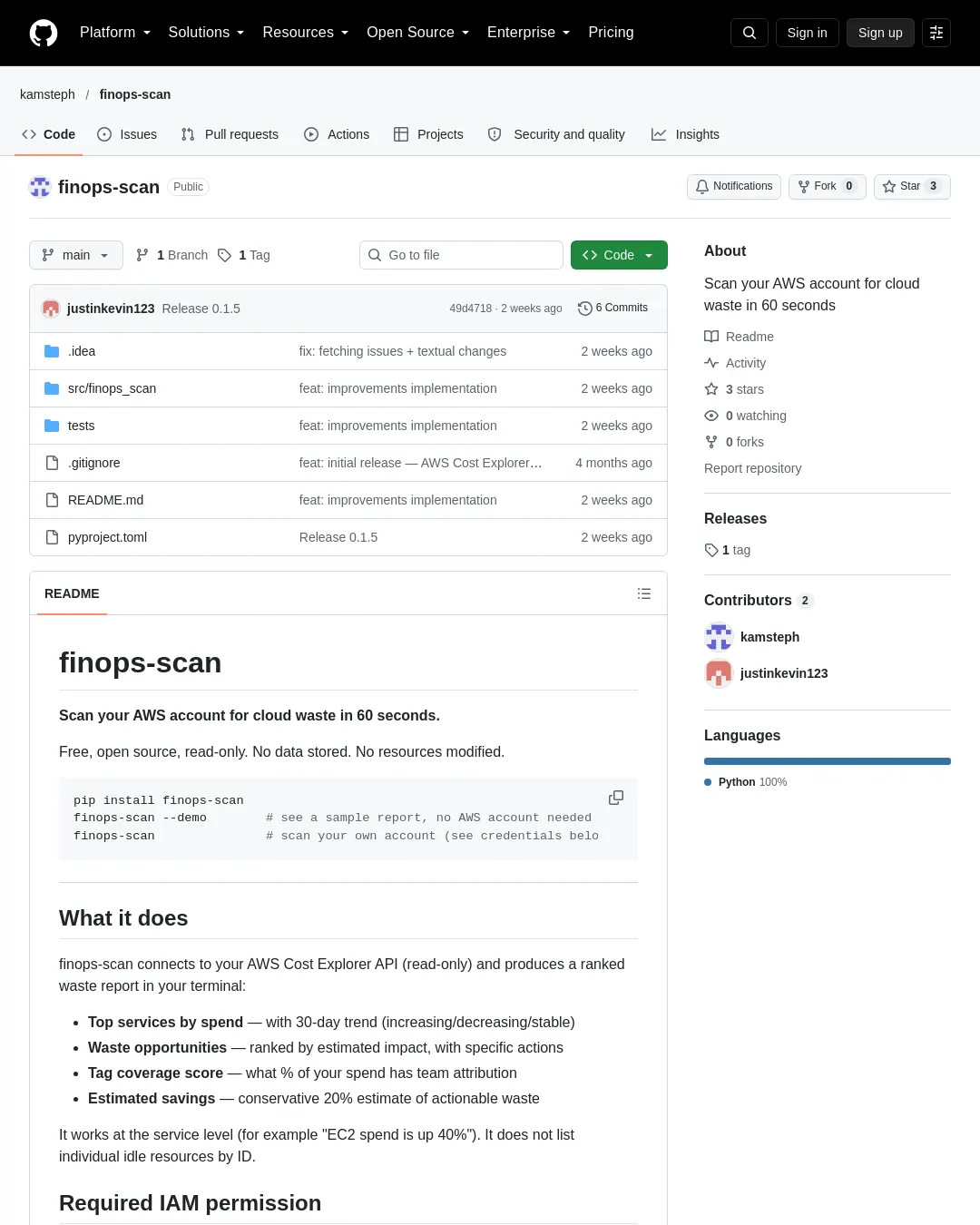The width and height of the screenshot is (980, 1225).
Task: Expand the Open Source menu
Action: pyautogui.click(x=417, y=33)
